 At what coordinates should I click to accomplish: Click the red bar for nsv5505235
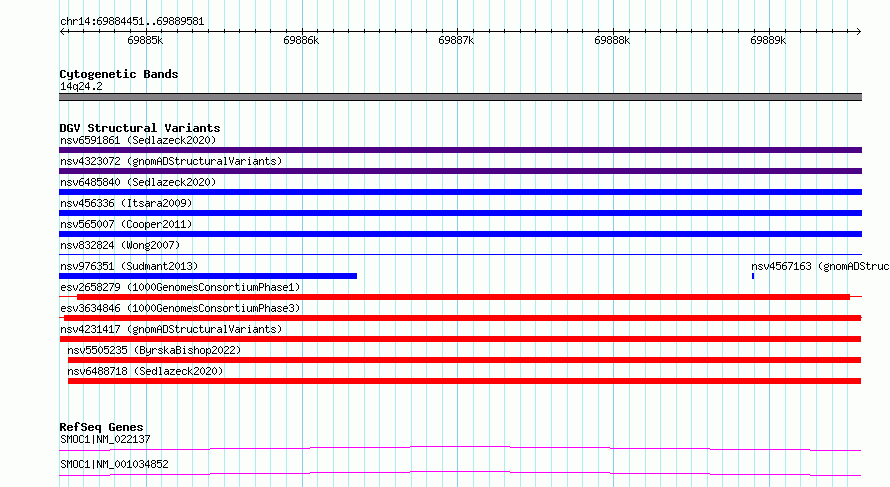tap(464, 360)
